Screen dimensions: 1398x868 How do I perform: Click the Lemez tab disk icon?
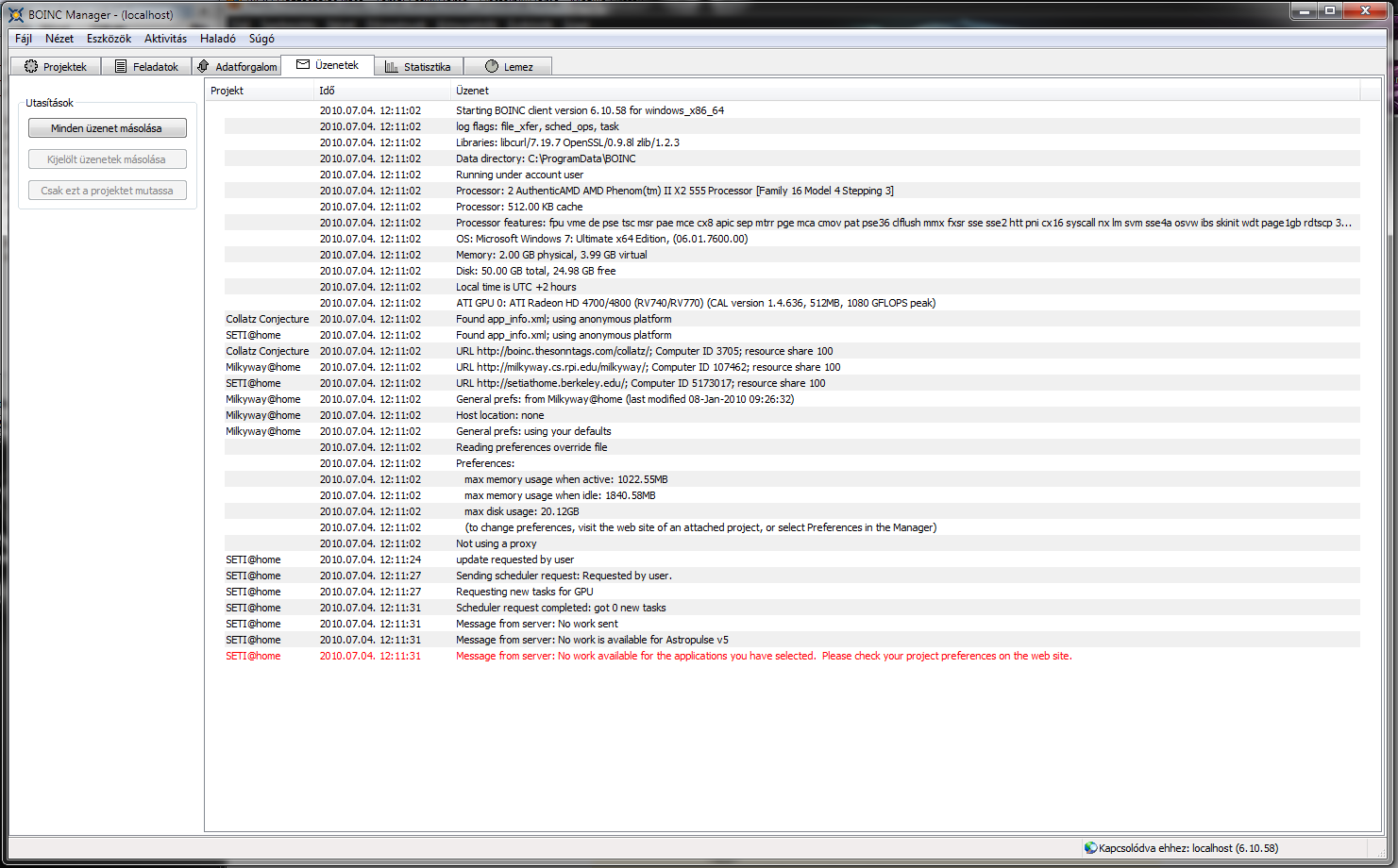[x=492, y=67]
